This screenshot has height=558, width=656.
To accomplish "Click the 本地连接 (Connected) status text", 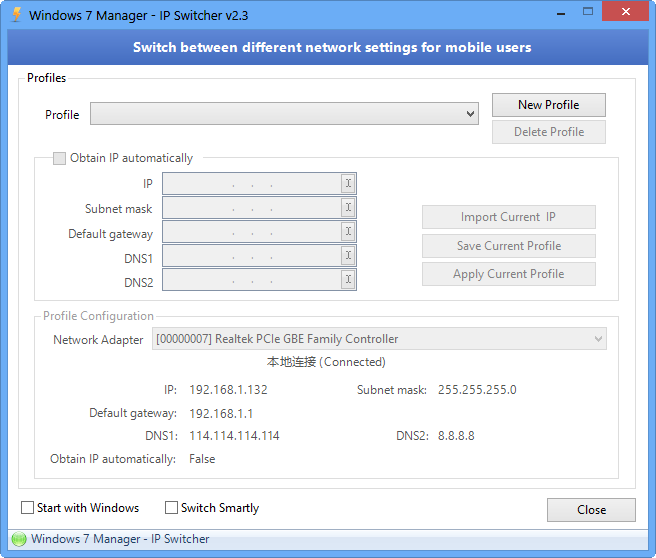I will click(326, 362).
